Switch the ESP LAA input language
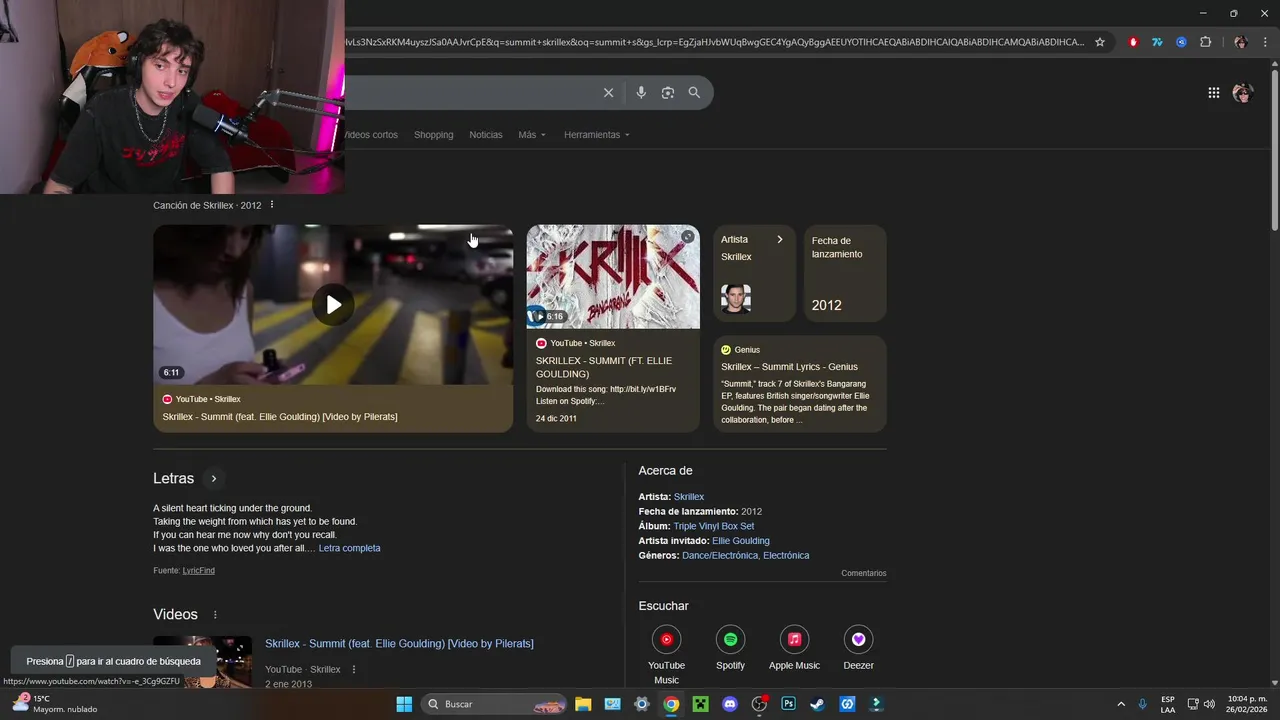This screenshot has height=720, width=1280. tap(1168, 704)
